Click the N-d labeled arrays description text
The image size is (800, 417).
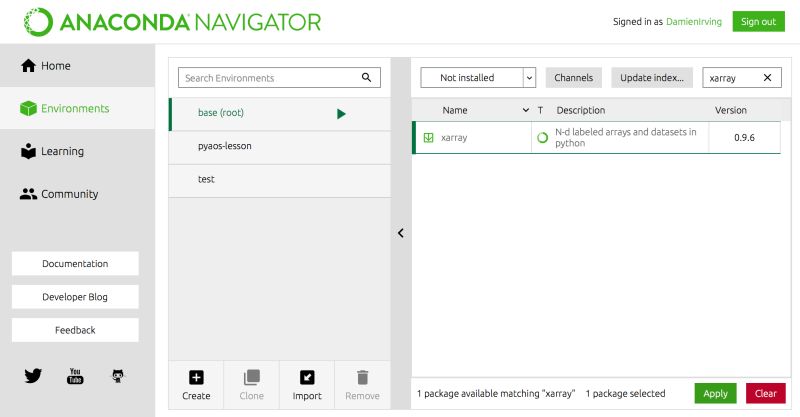click(626, 137)
